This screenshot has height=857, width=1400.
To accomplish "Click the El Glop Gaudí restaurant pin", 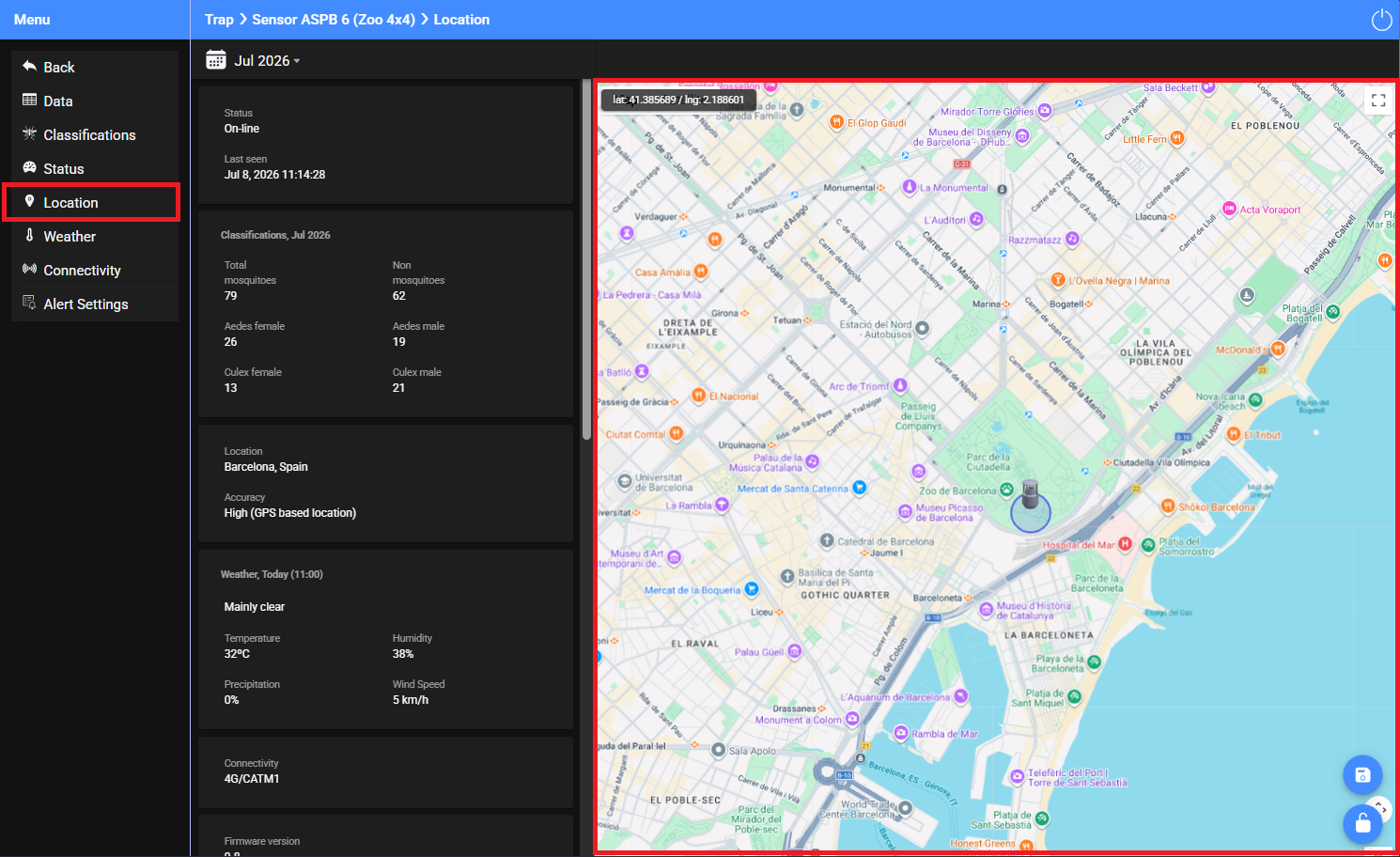I will [x=836, y=122].
